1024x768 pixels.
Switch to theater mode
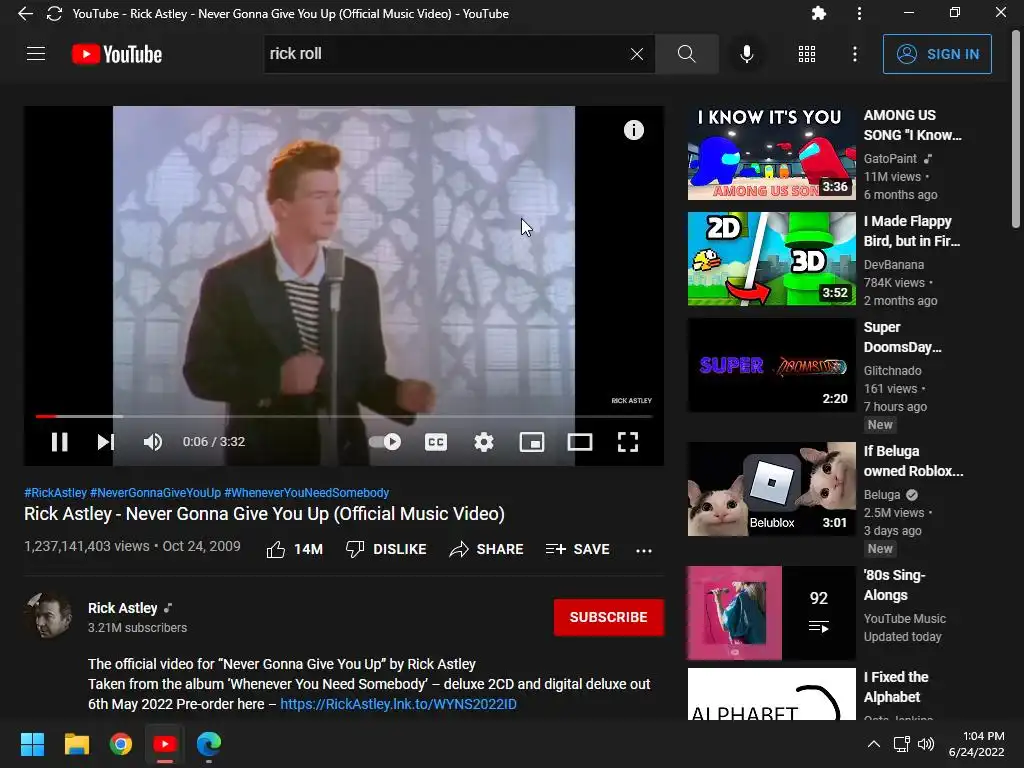pos(580,442)
